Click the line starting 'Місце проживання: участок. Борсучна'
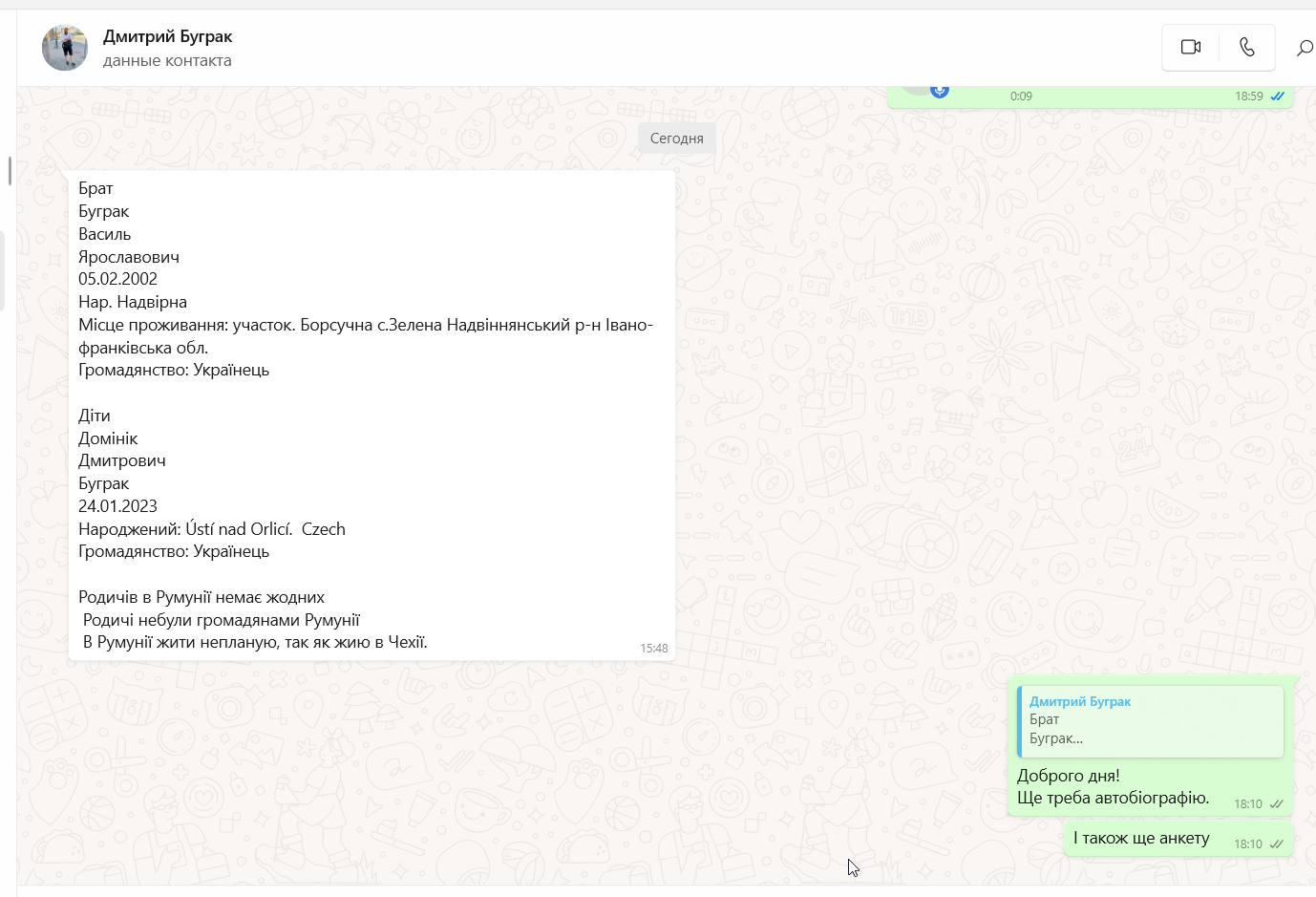The height and width of the screenshot is (897, 1316). (366, 336)
